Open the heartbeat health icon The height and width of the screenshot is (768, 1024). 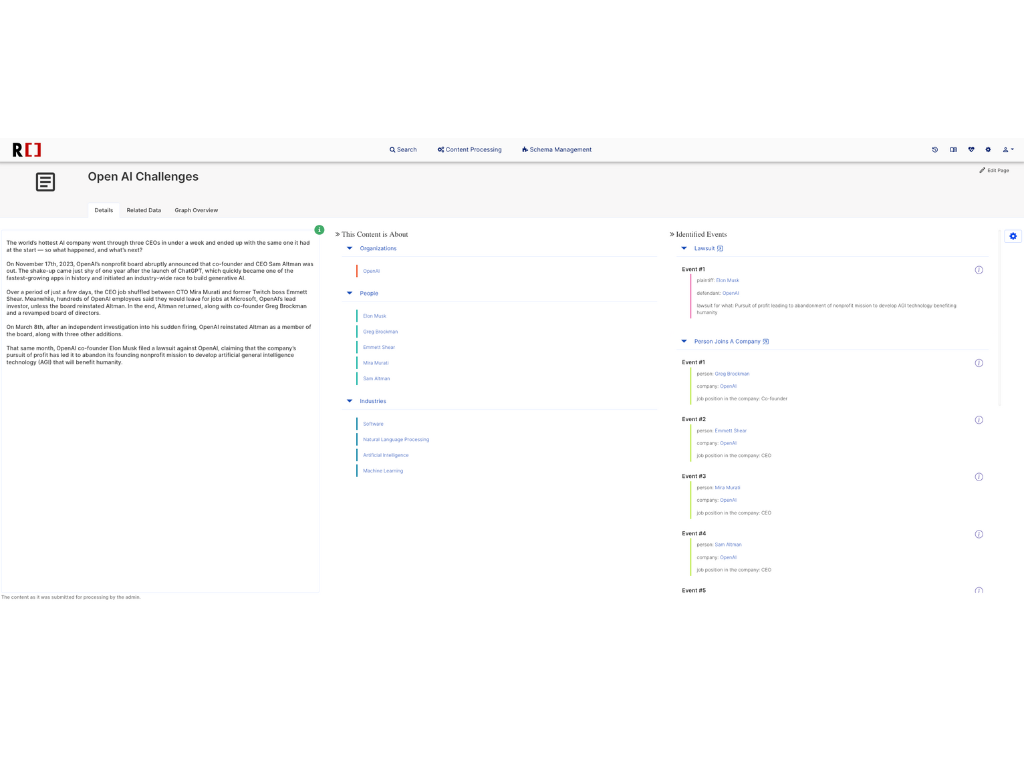pos(971,150)
